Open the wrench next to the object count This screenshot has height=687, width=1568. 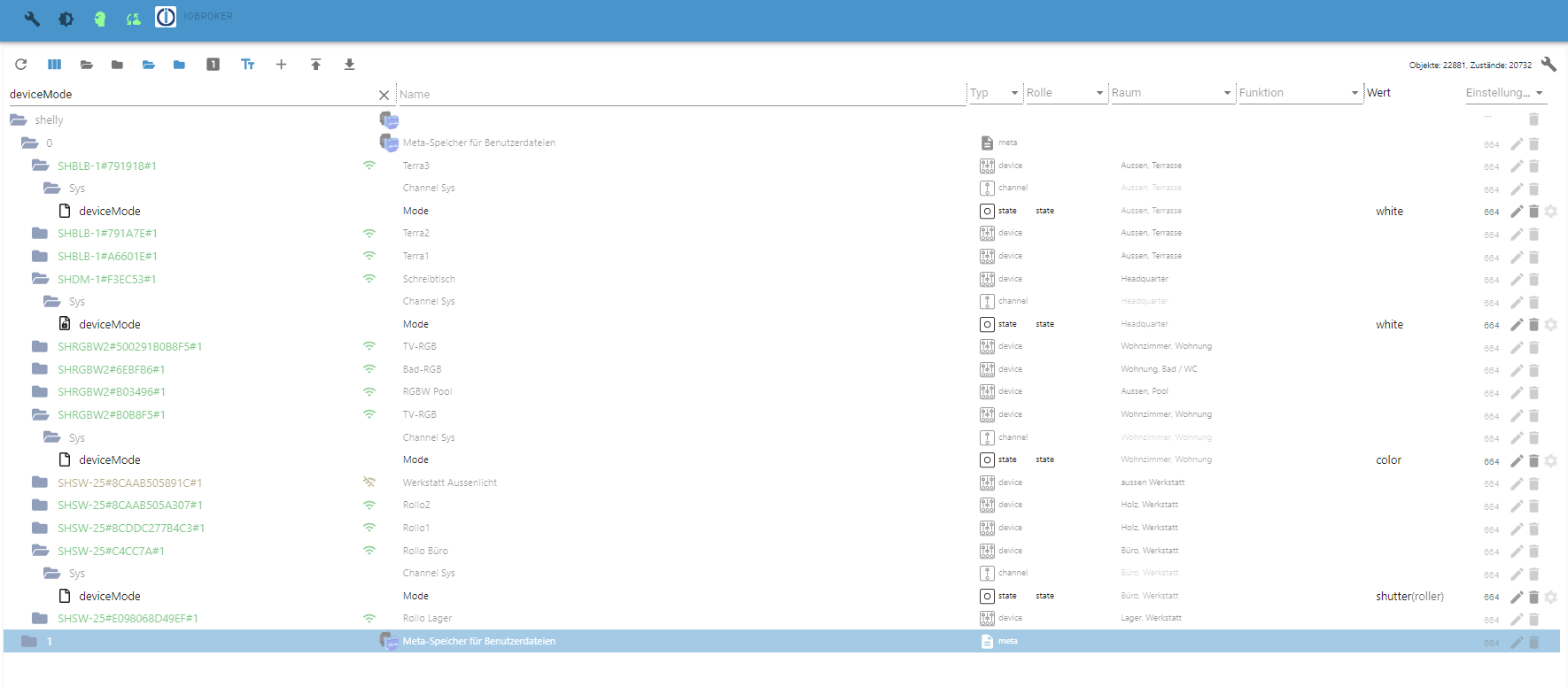1549,65
